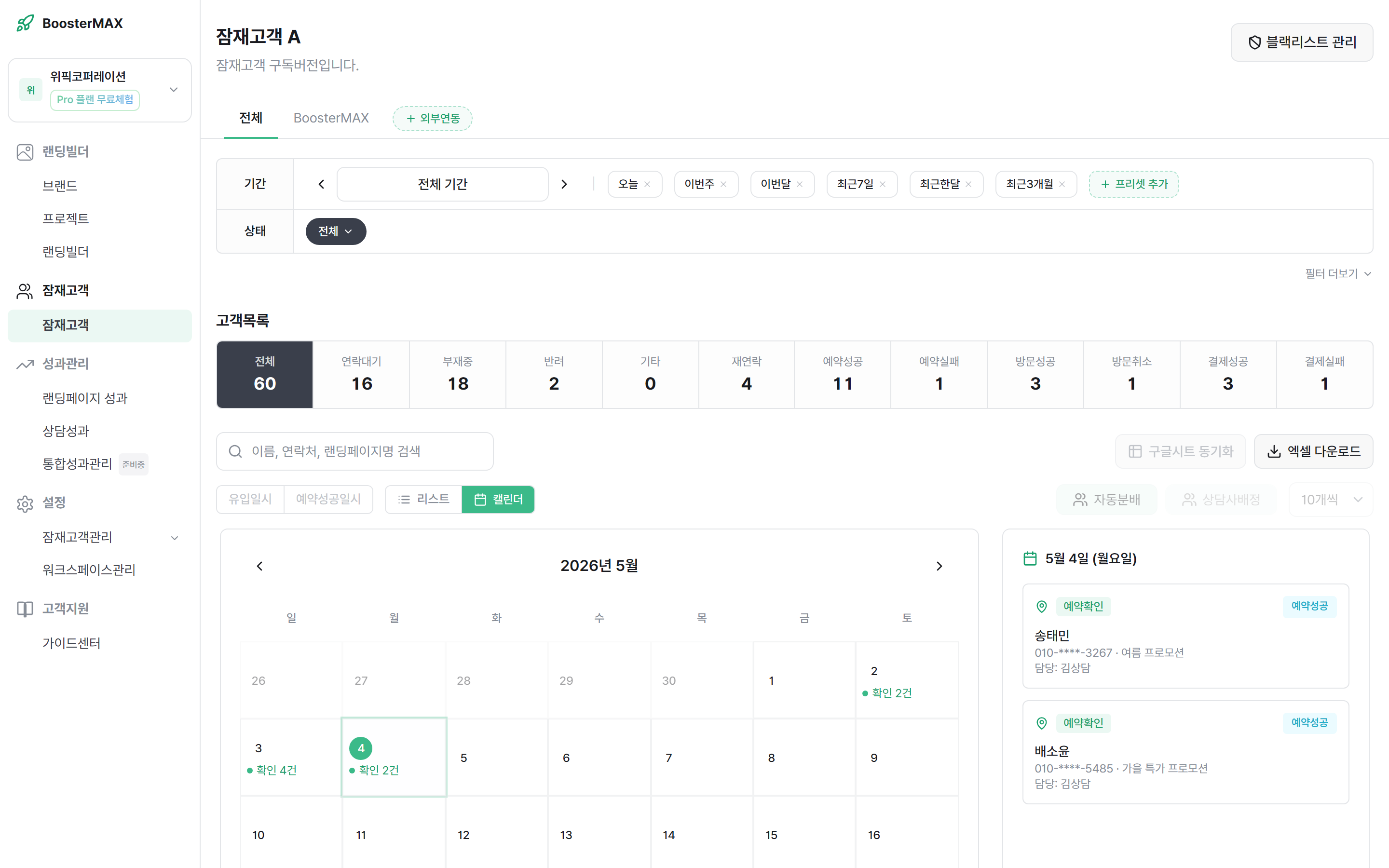Add a preset with 프리셋 추가
Image resolution: width=1389 pixels, height=868 pixels.
(x=1133, y=184)
